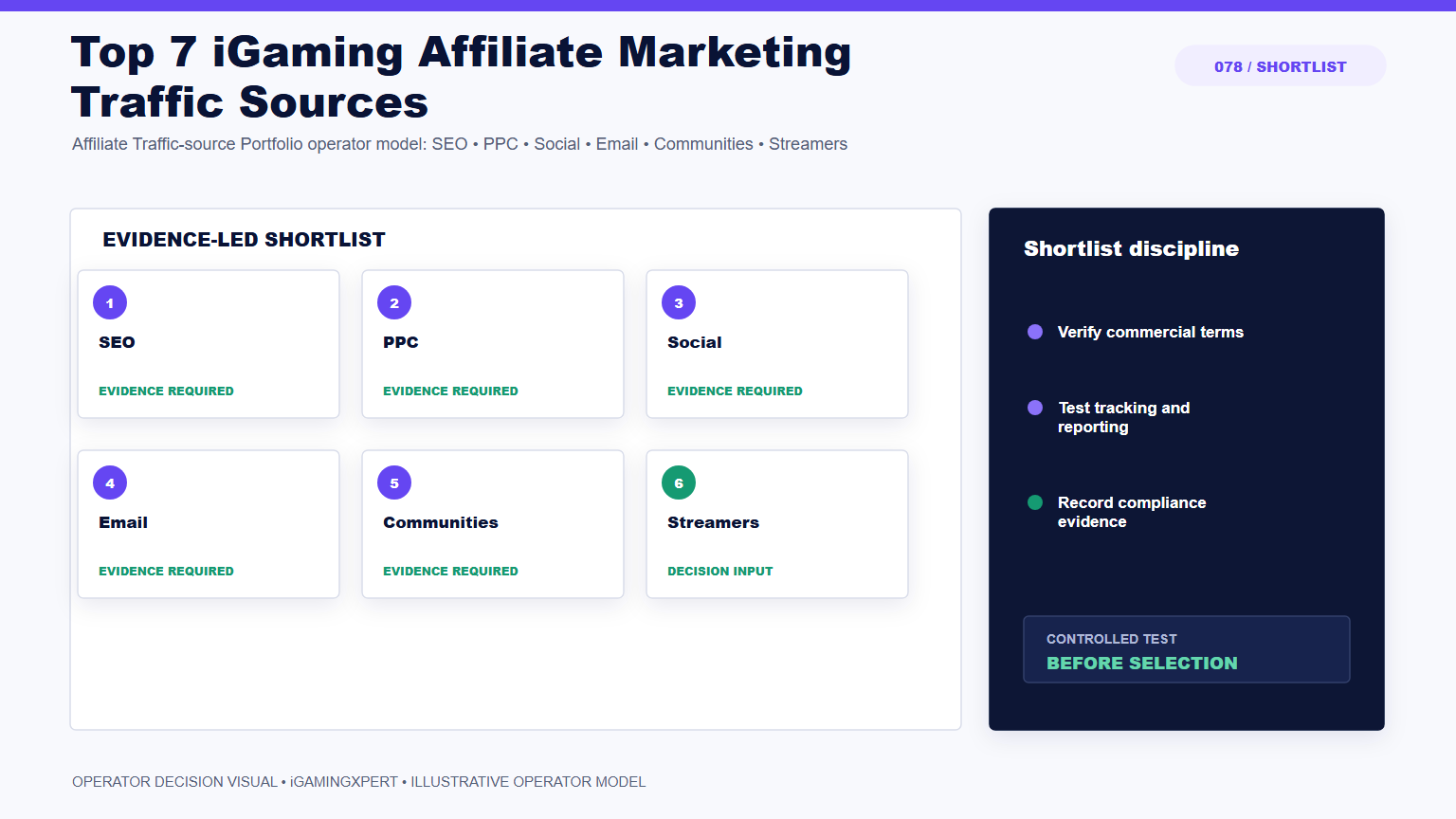Click the Streamers card title
Screen dimensions: 1456x819
coord(714,522)
